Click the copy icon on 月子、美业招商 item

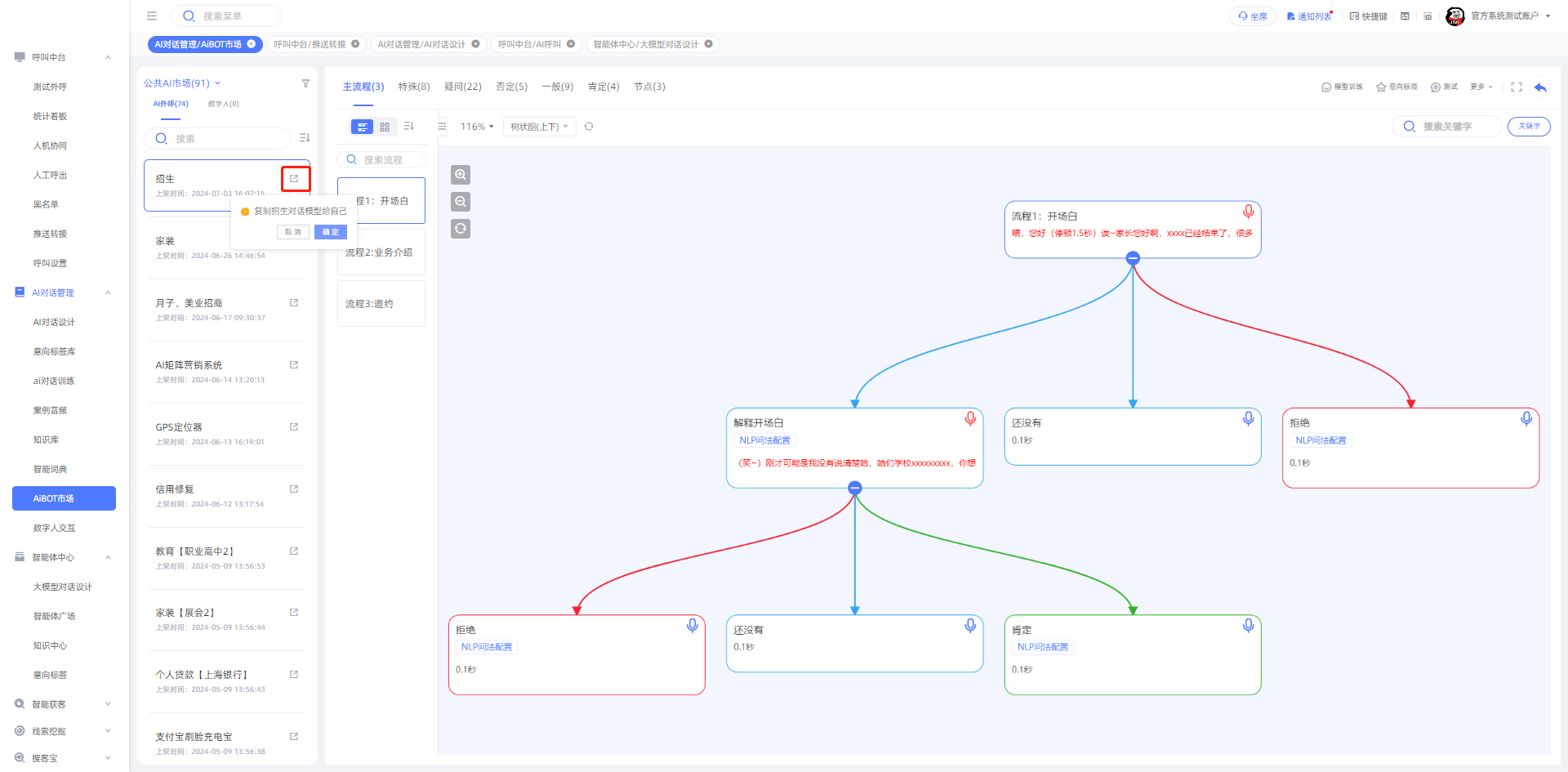[x=294, y=302]
